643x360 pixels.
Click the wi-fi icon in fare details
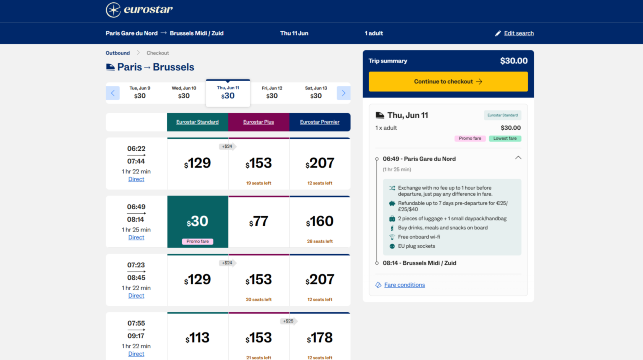(x=392, y=237)
